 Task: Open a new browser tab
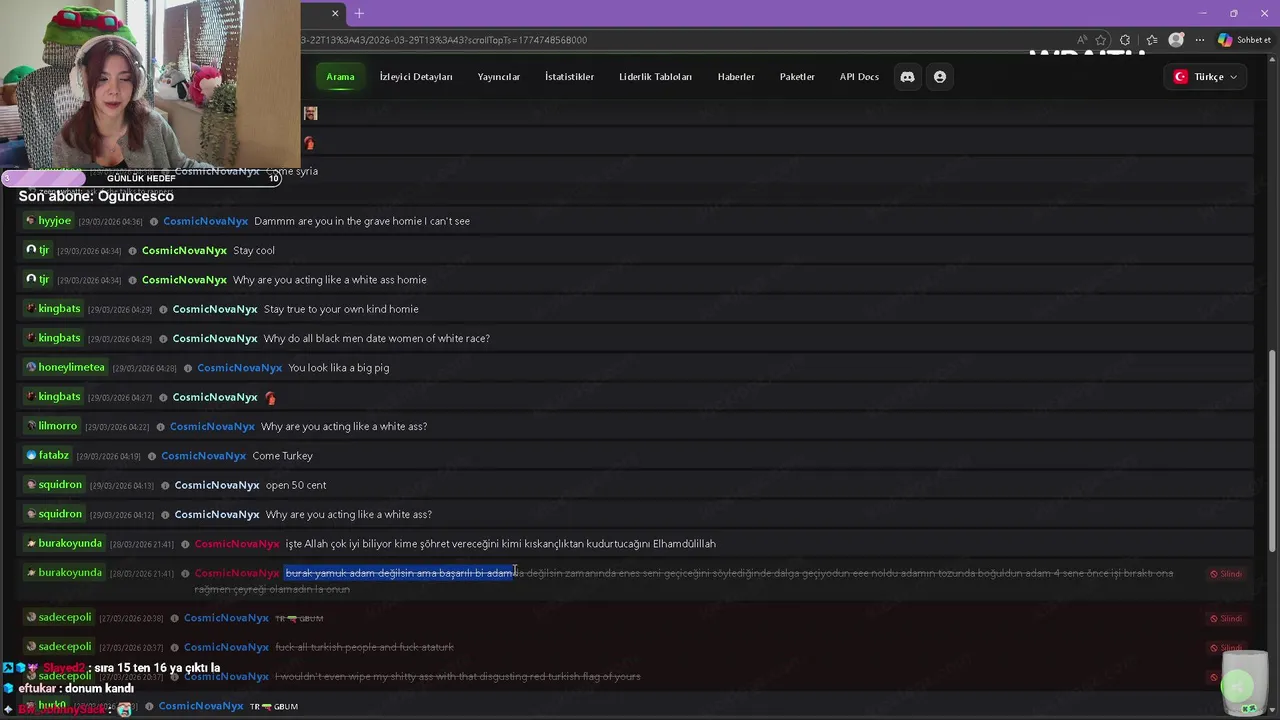point(359,13)
